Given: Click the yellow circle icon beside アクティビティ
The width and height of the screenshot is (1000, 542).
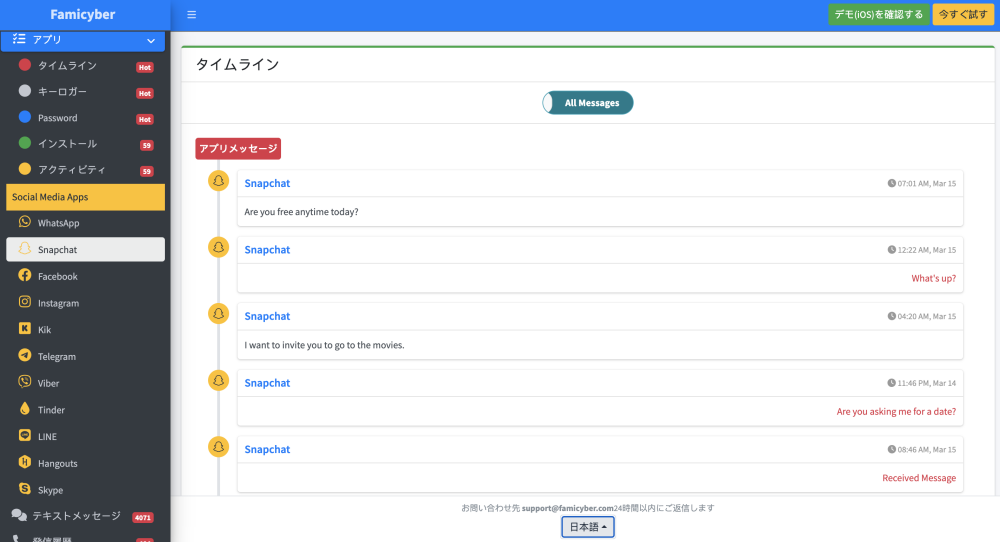Looking at the screenshot, I should tap(25, 169).
